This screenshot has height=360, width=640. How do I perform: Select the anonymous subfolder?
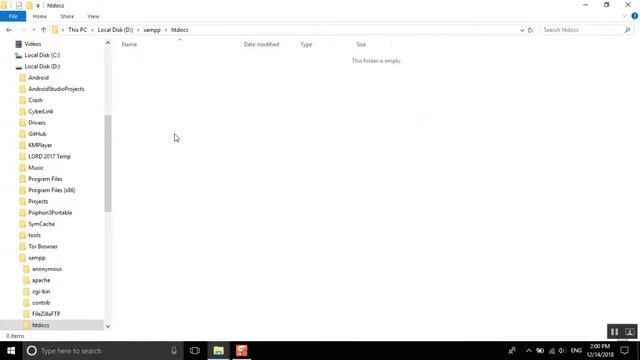click(x=47, y=269)
